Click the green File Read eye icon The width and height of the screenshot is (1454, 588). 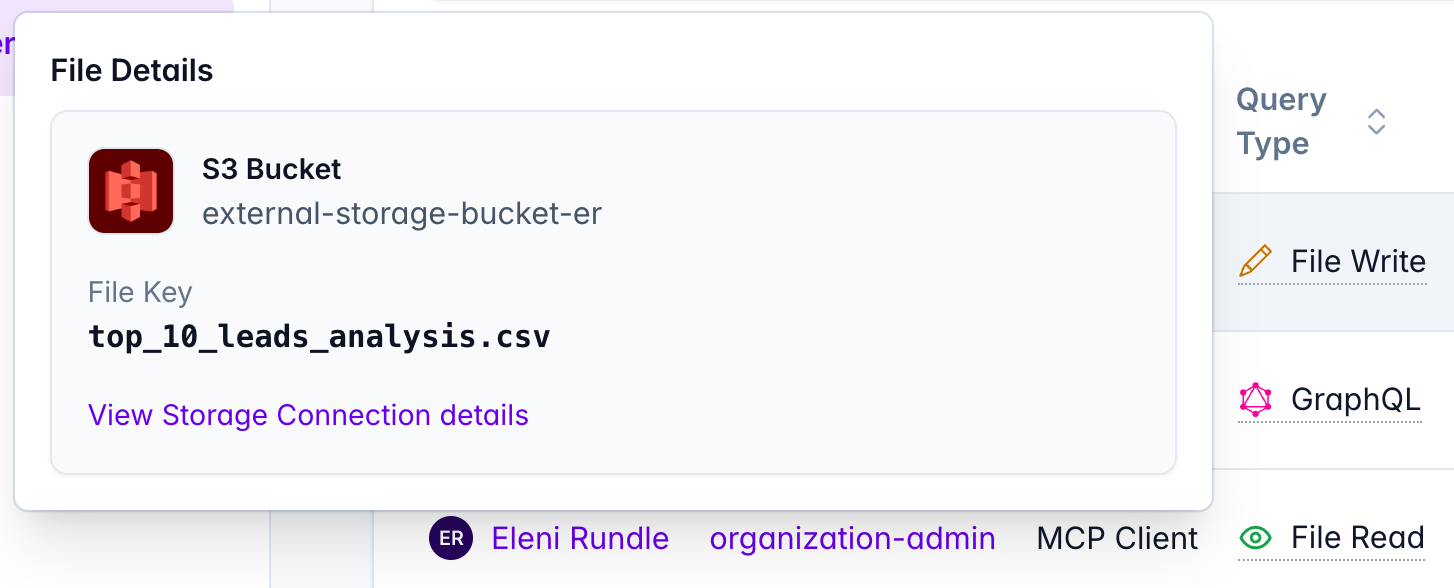[x=1255, y=538]
